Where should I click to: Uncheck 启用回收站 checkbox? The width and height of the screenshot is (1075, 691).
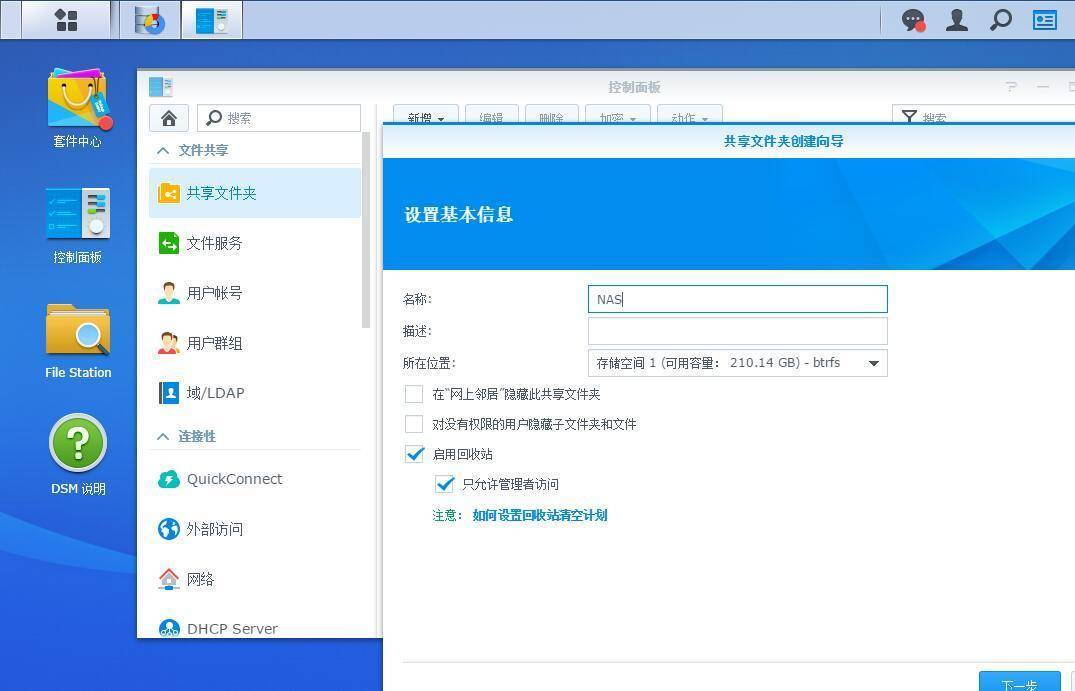414,454
